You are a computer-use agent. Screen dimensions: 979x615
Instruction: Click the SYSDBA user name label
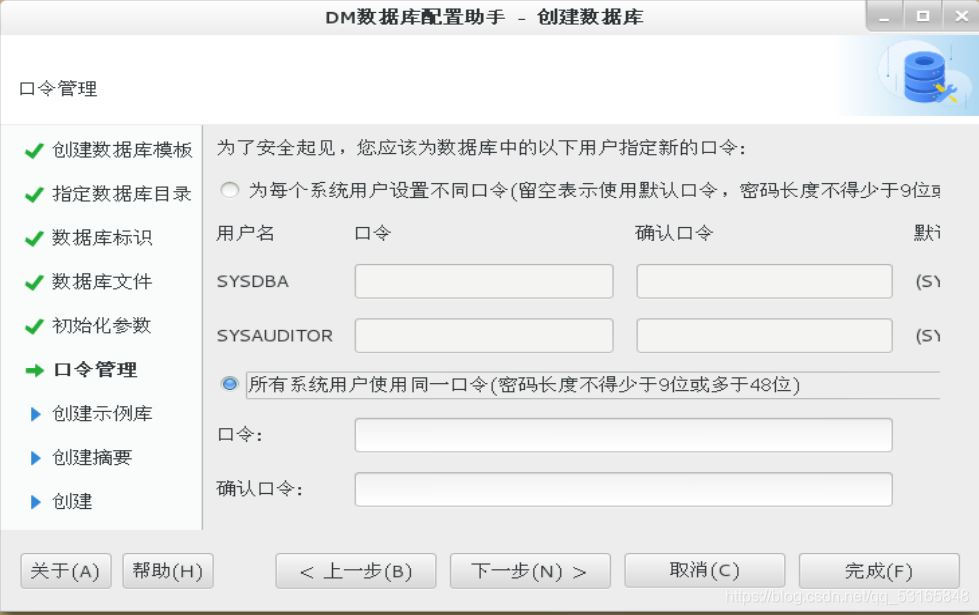coord(252,282)
